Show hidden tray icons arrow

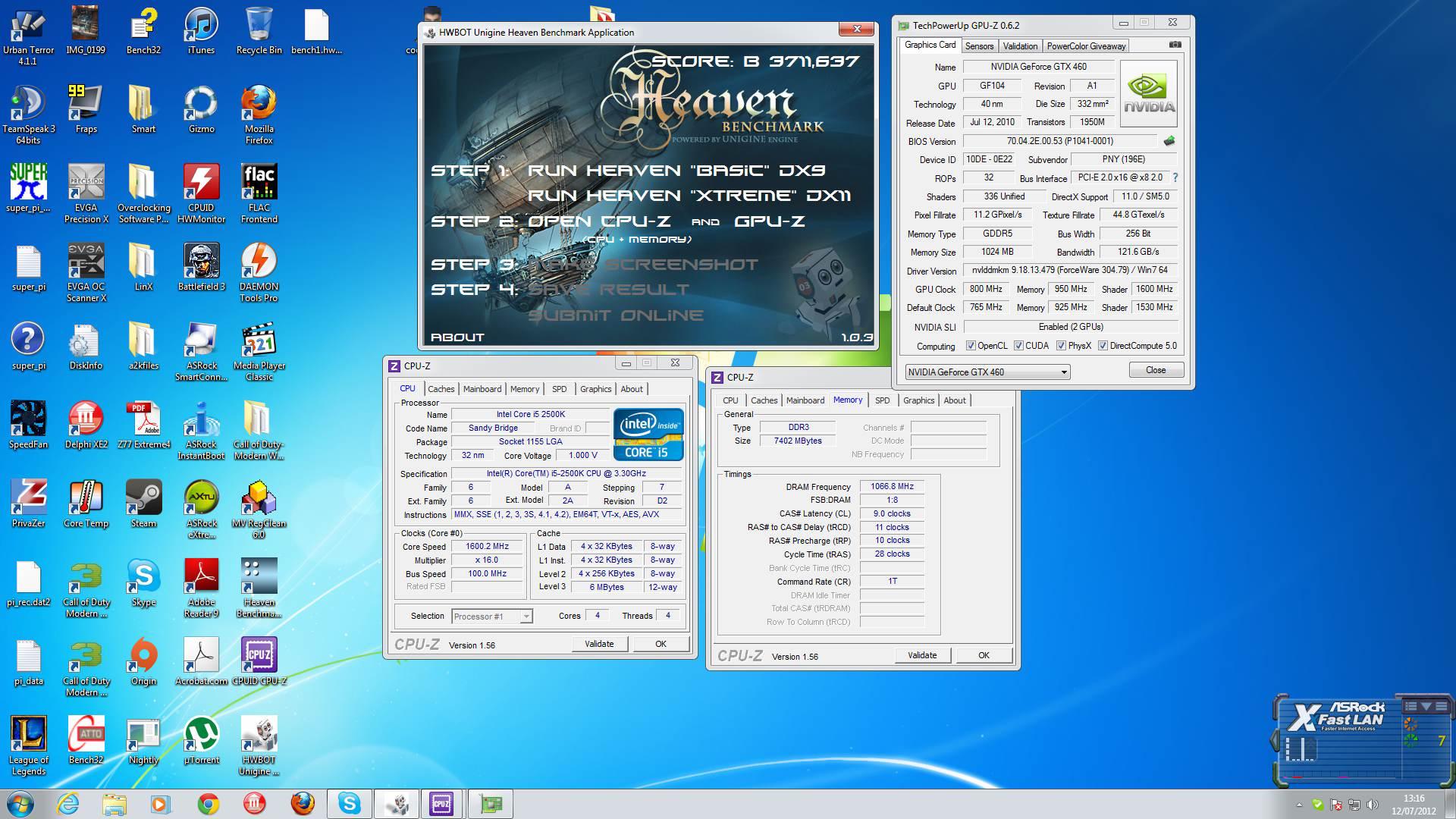(x=1299, y=805)
